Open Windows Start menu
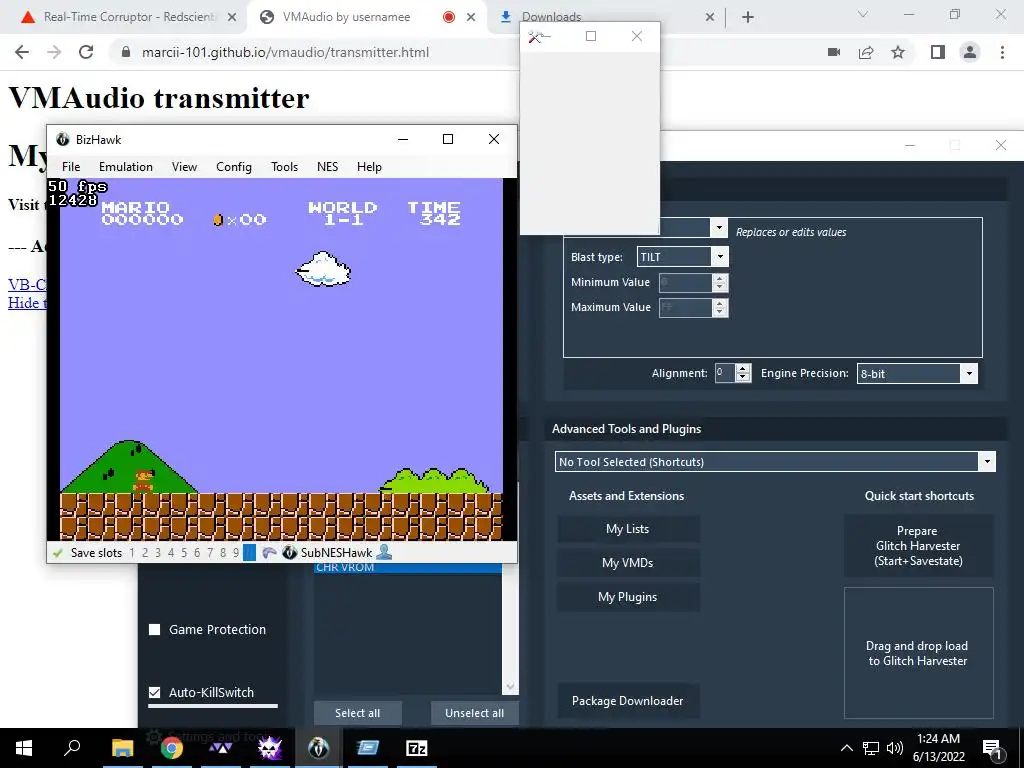The image size is (1024, 768). [24, 748]
